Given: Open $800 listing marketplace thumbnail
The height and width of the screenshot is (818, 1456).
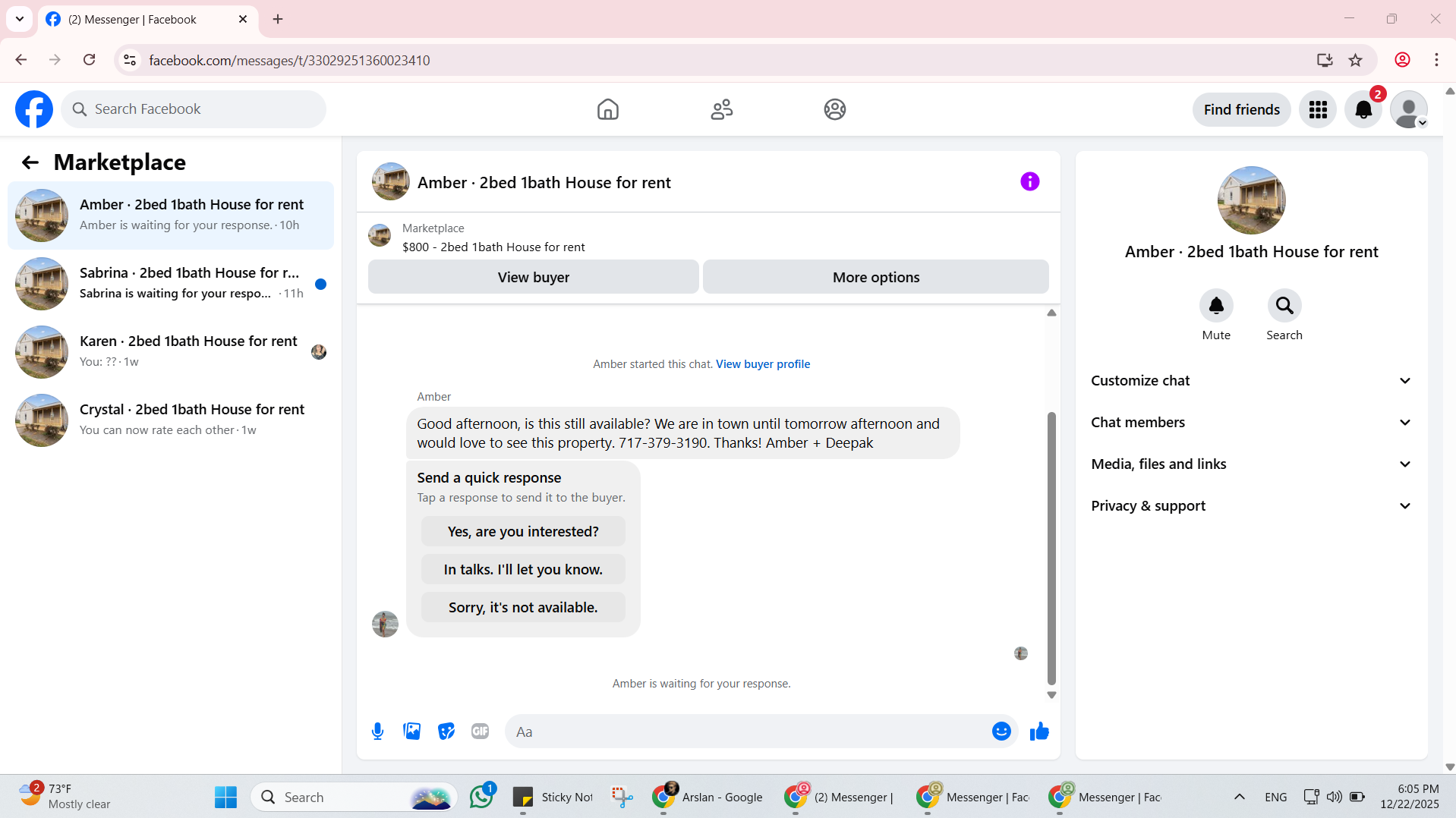Looking at the screenshot, I should pos(380,235).
